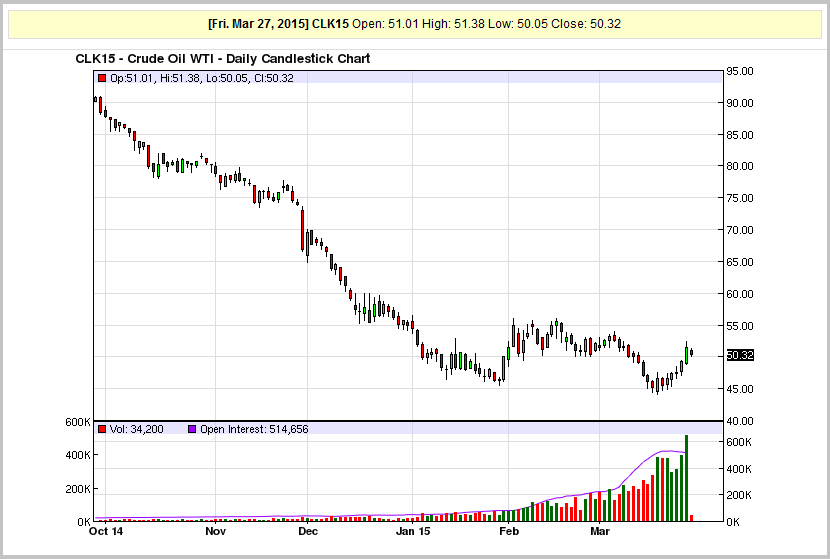Click the small red final volume bar
This screenshot has width=830, height=559.
point(691,518)
